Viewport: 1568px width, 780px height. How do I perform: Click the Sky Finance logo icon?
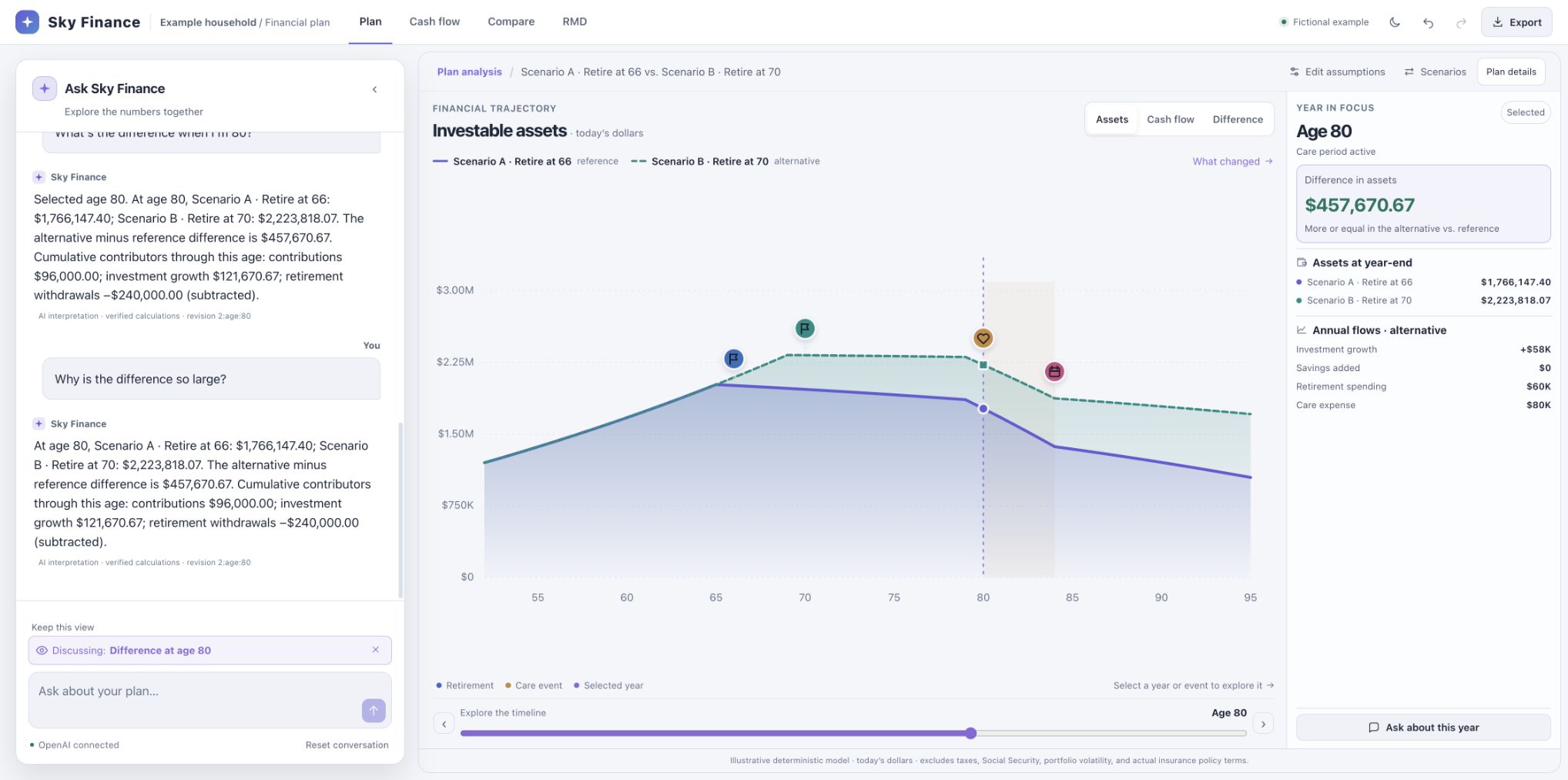(28, 22)
